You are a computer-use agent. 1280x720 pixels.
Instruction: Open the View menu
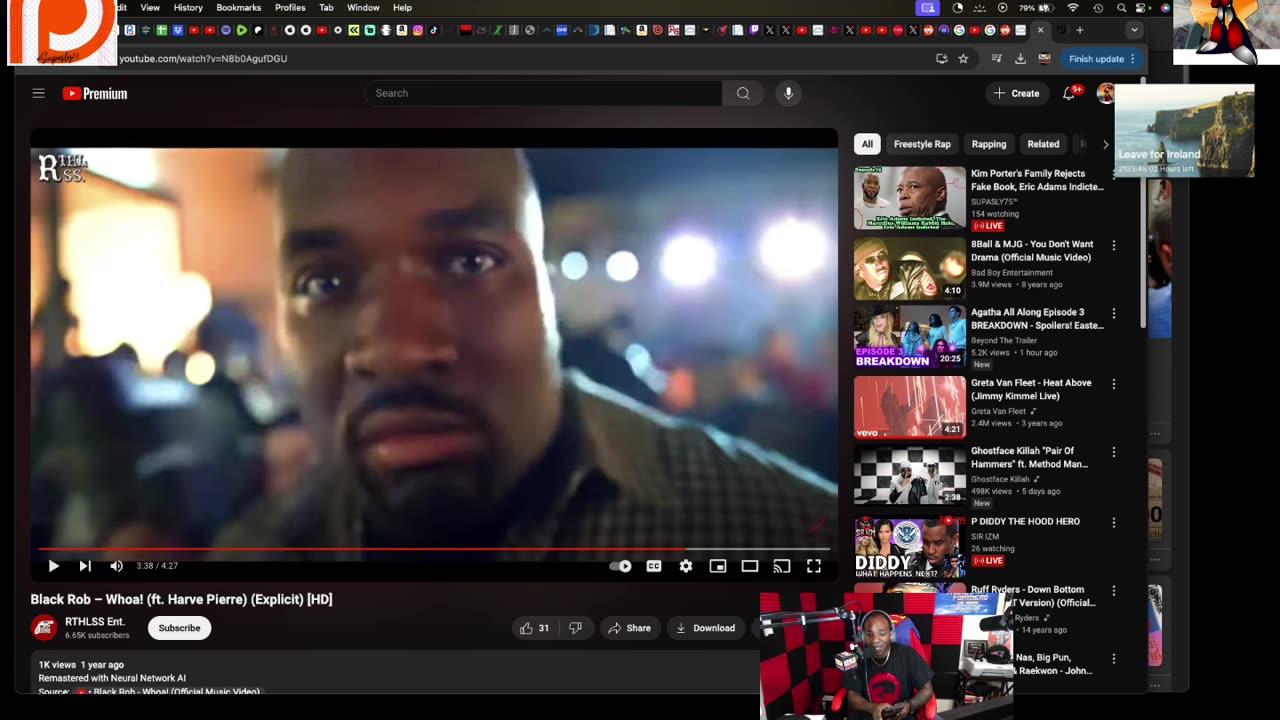coord(150,8)
